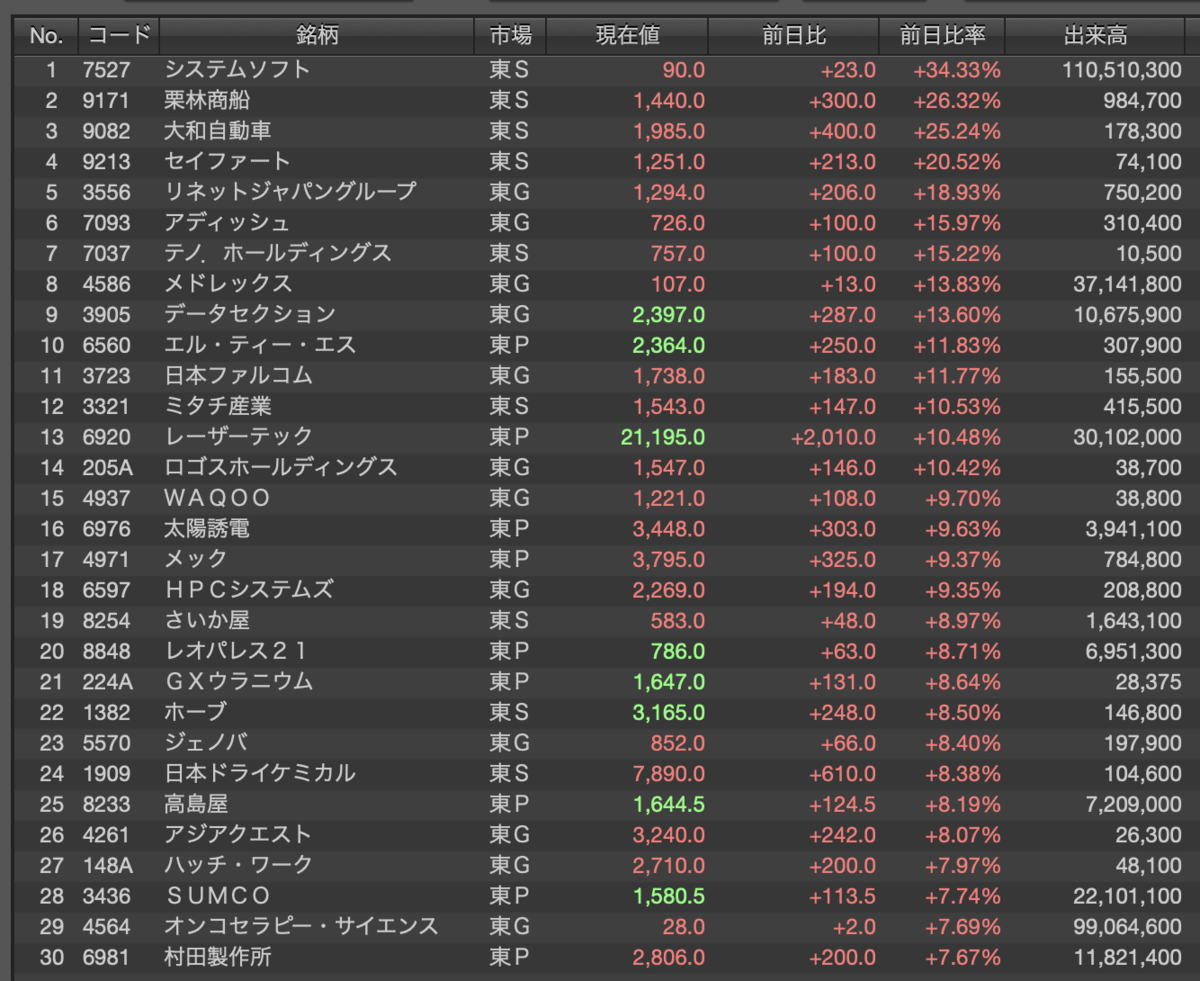Click current price 21,195.0
The width and height of the screenshot is (1200, 981).
(663, 437)
